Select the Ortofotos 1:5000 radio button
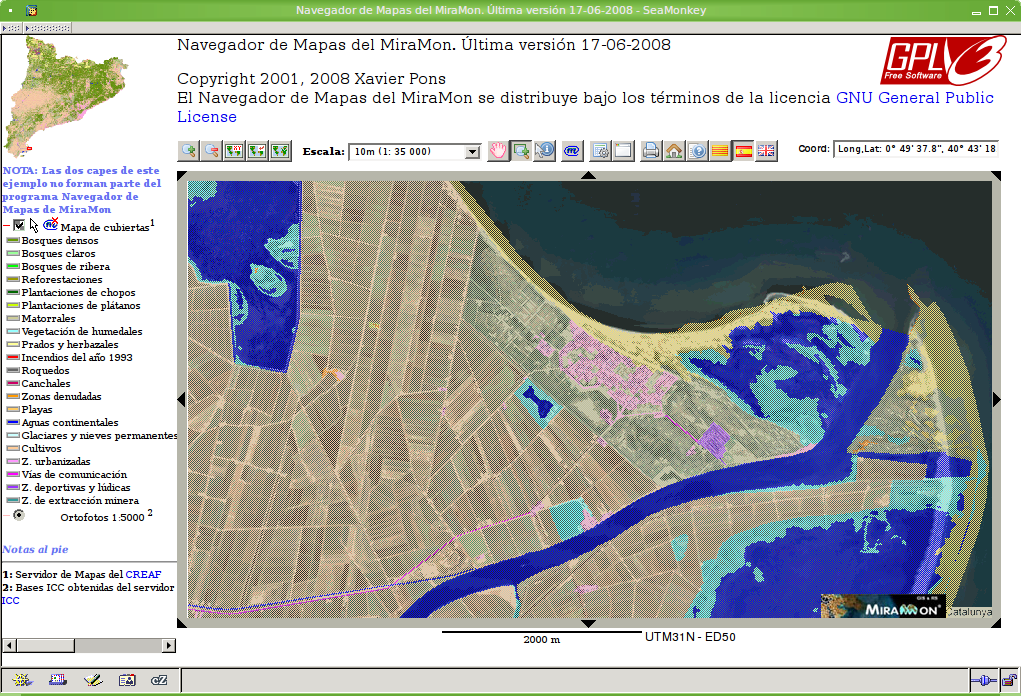Image resolution: width=1021 pixels, height=696 pixels. click(19, 514)
